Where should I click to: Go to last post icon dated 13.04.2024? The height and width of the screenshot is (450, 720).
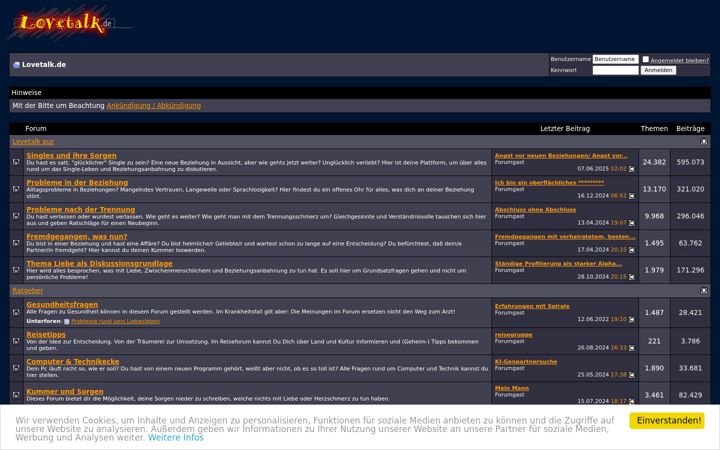[632, 223]
